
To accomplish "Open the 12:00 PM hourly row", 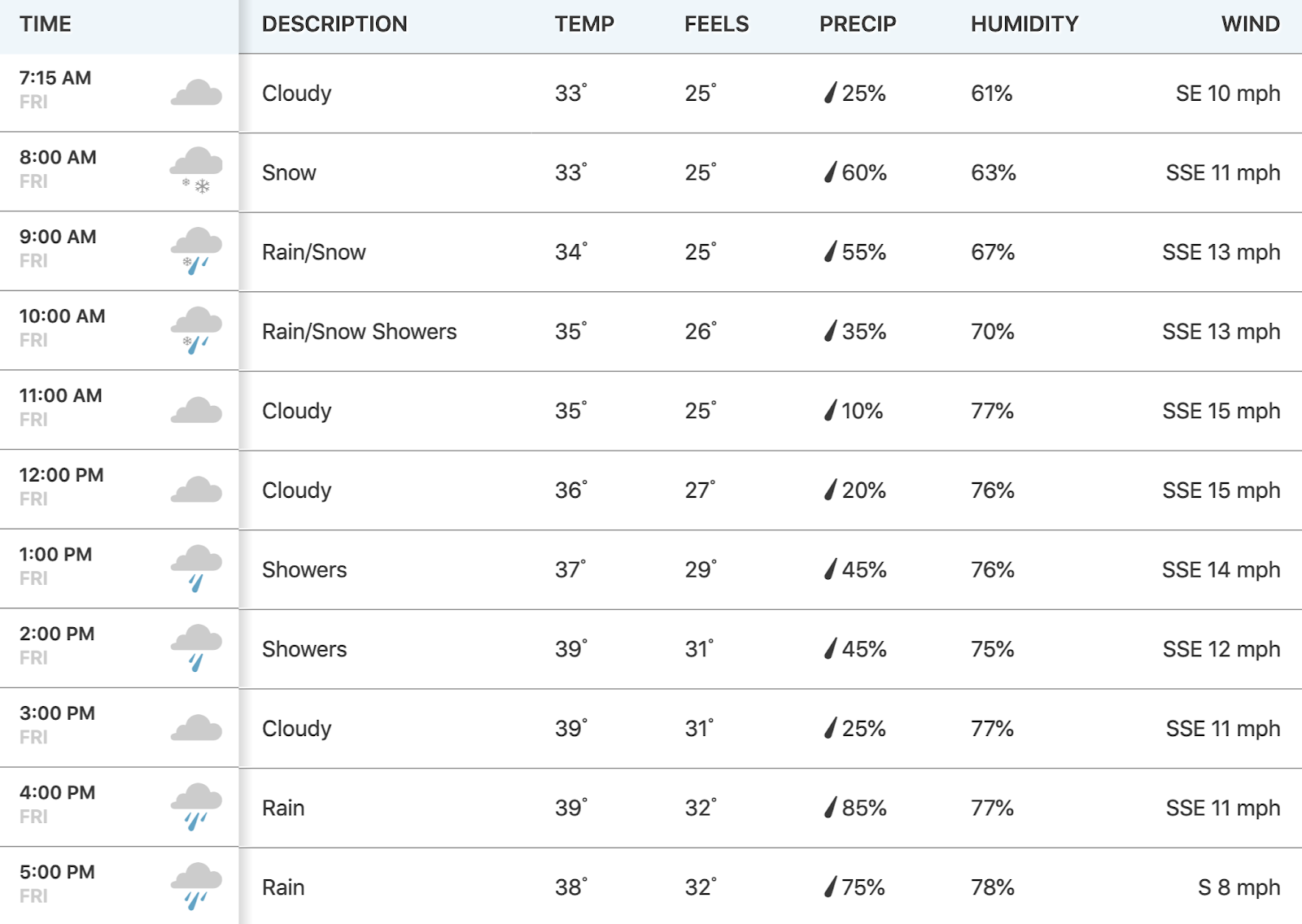I will point(651,490).
